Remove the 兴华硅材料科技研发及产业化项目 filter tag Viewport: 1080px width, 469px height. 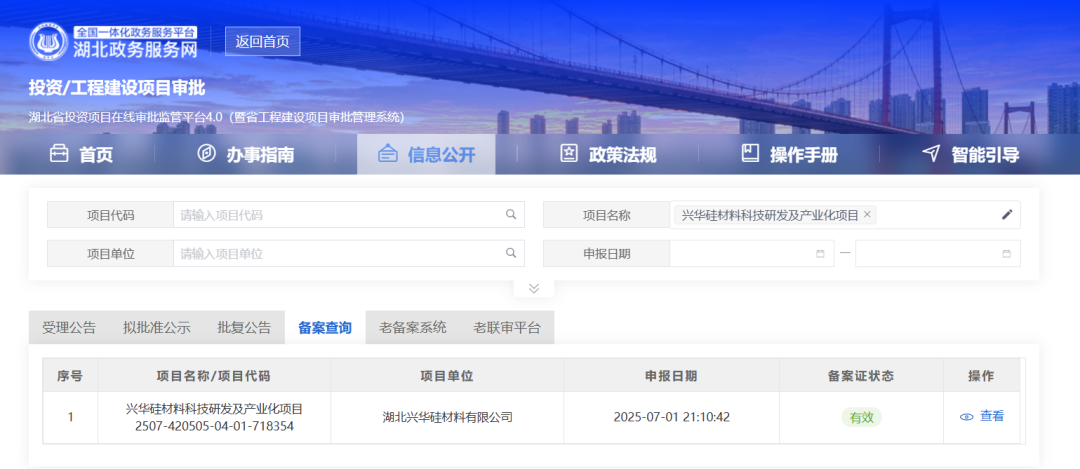tap(867, 214)
